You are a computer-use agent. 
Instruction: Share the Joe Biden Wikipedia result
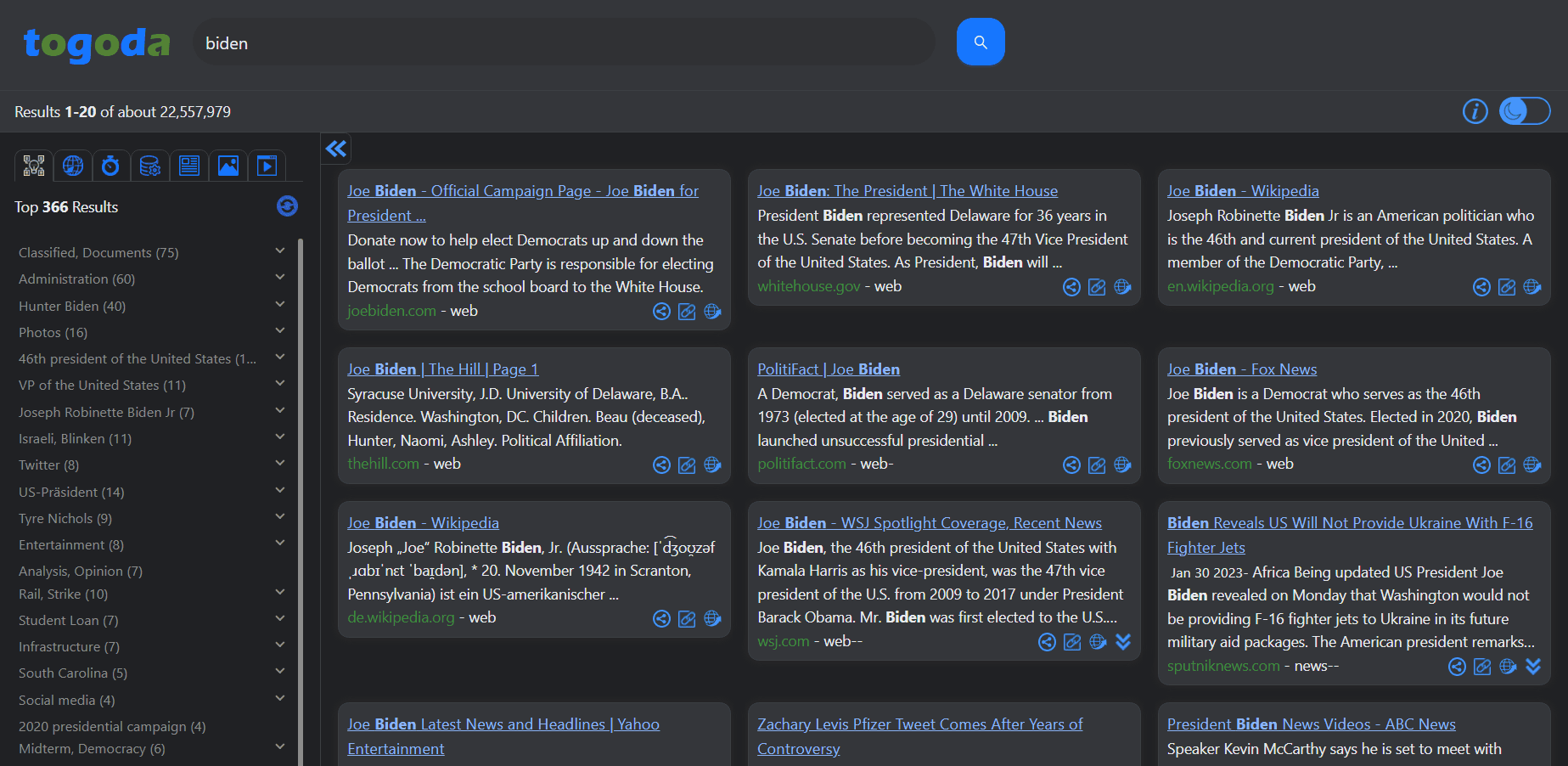tap(1482, 287)
